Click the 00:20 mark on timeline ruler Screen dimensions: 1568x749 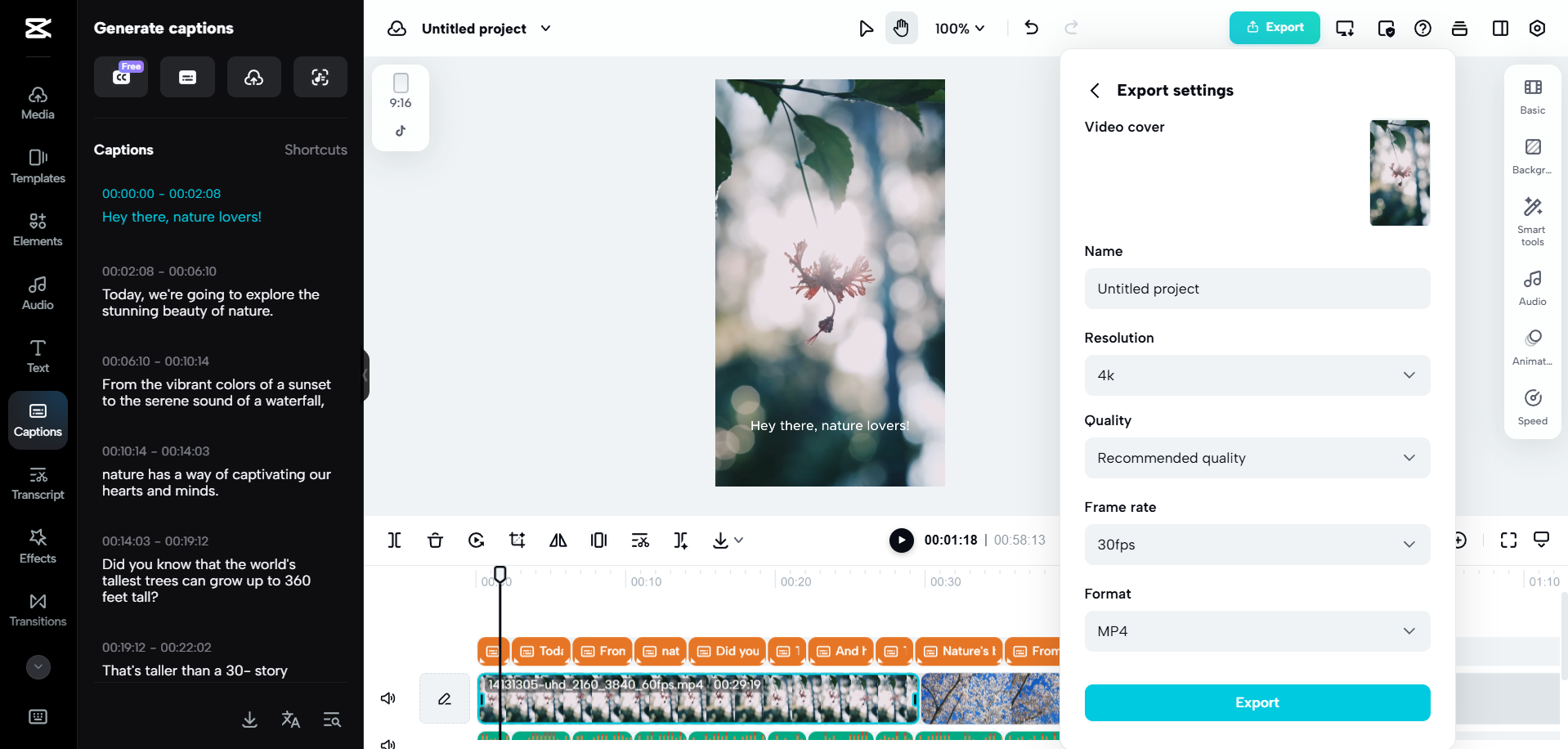pyautogui.click(x=795, y=581)
